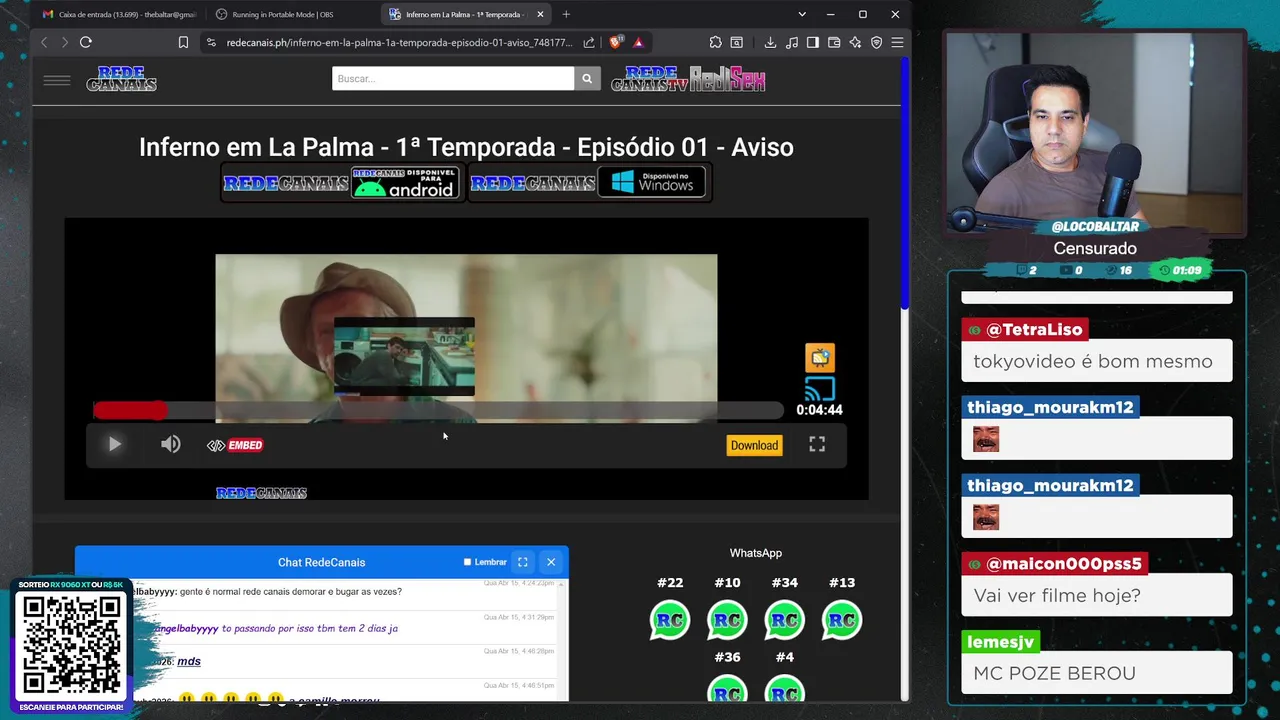This screenshot has height=720, width=1280.
Task: Submit search with magnifier button
Action: pyautogui.click(x=587, y=78)
